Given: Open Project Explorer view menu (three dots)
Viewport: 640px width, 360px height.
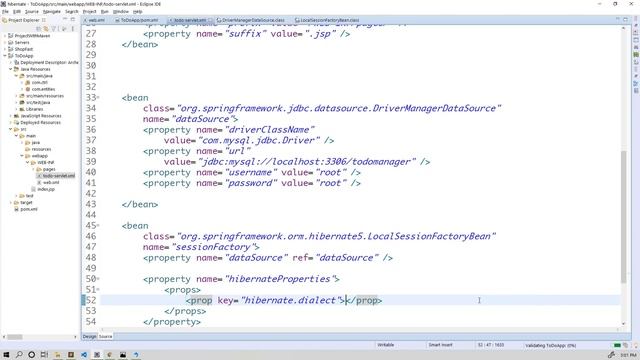Looking at the screenshot, I should coord(73,29).
